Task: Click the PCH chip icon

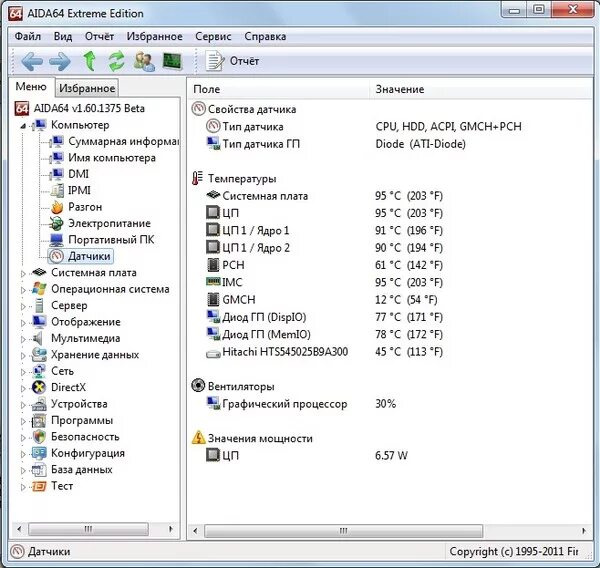Action: (x=213, y=265)
